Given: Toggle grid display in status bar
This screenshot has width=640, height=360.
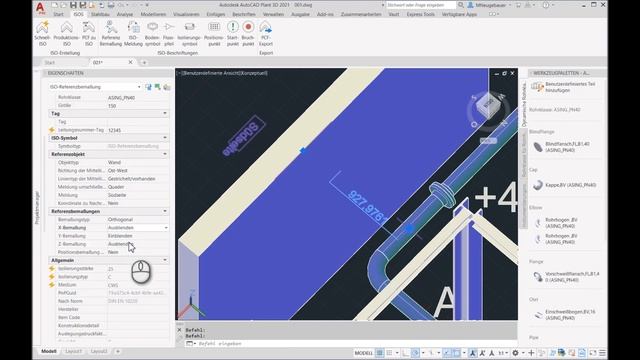Looking at the screenshot, I should pos(380,353).
